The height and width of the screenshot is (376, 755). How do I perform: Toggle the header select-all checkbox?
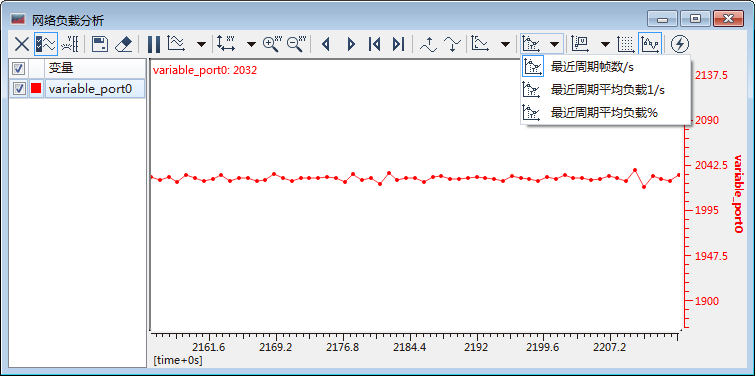19,69
